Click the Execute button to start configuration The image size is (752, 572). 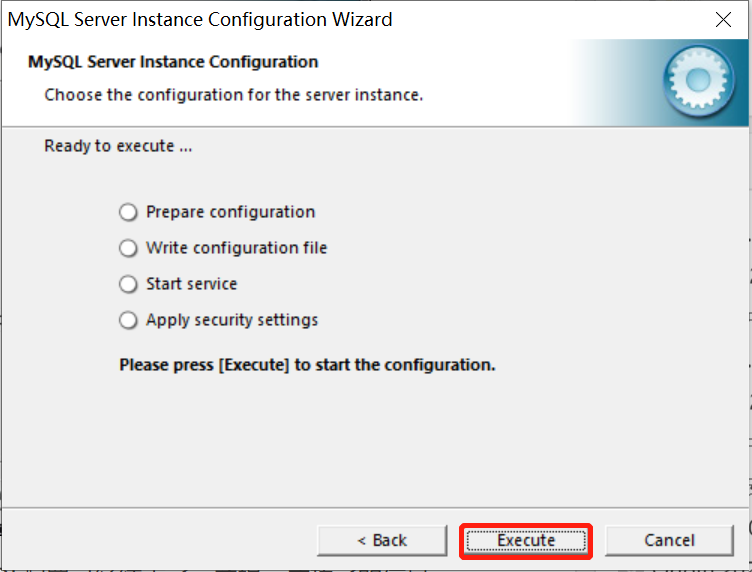[x=526, y=541]
